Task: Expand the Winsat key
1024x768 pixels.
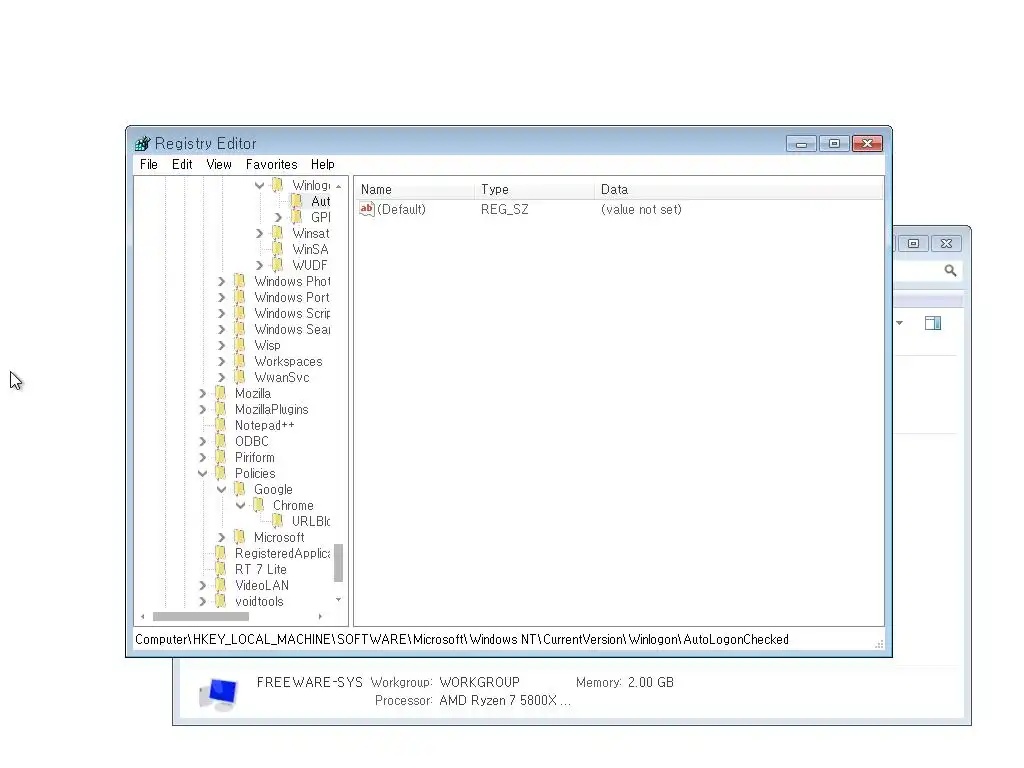Action: 259,233
